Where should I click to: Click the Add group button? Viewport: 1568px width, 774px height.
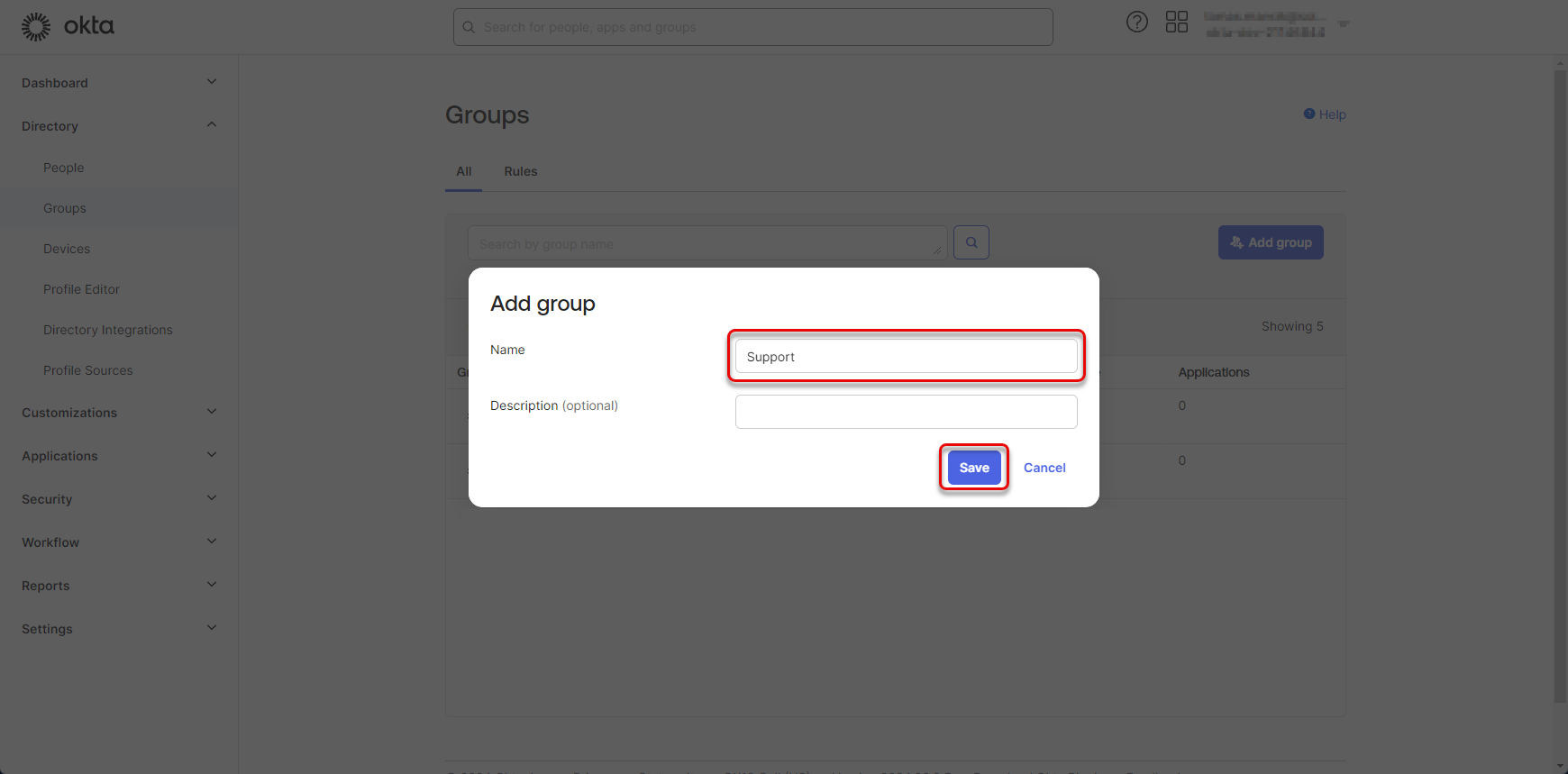tap(1271, 242)
